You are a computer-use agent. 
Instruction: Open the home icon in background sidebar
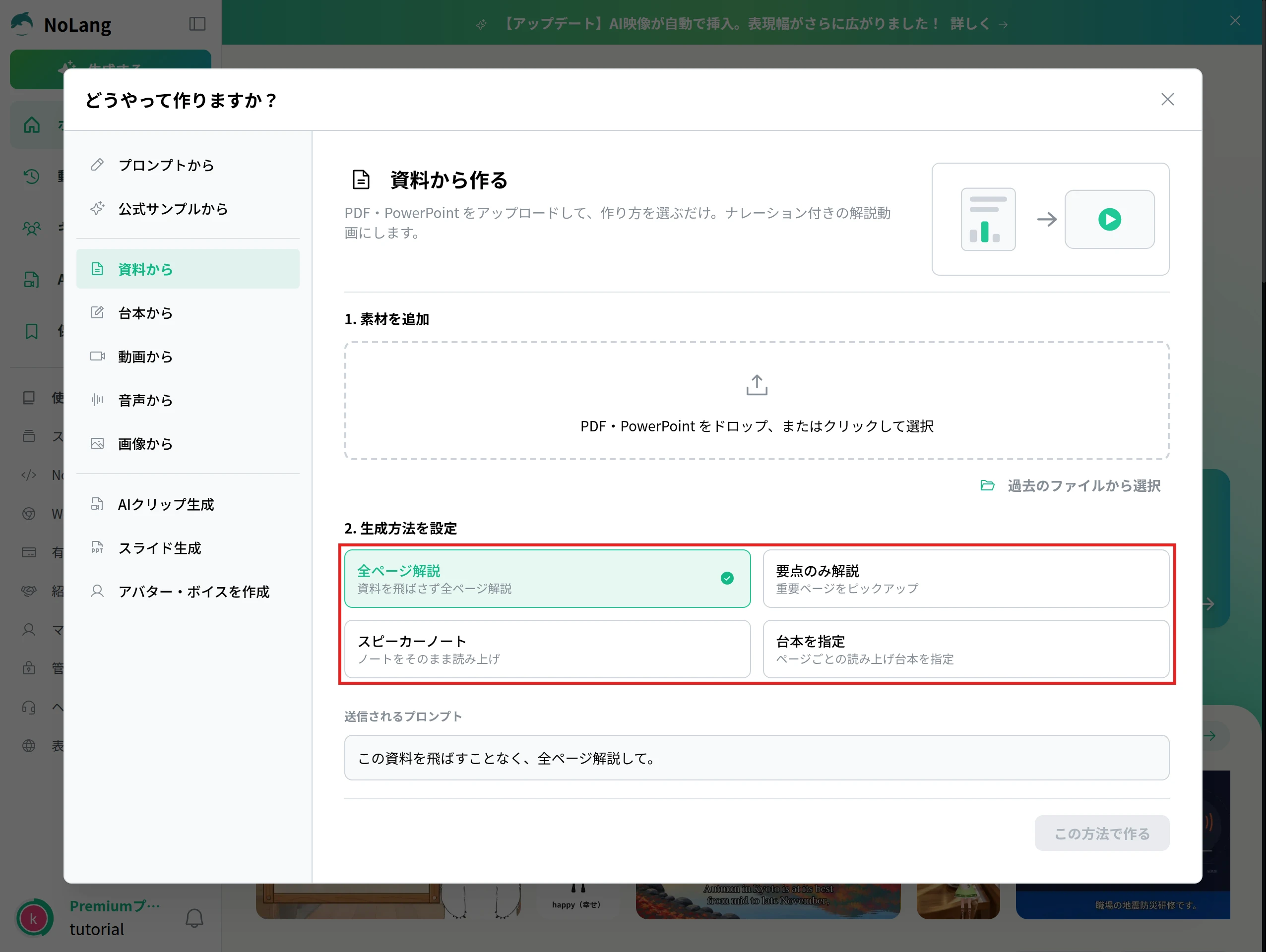[32, 125]
